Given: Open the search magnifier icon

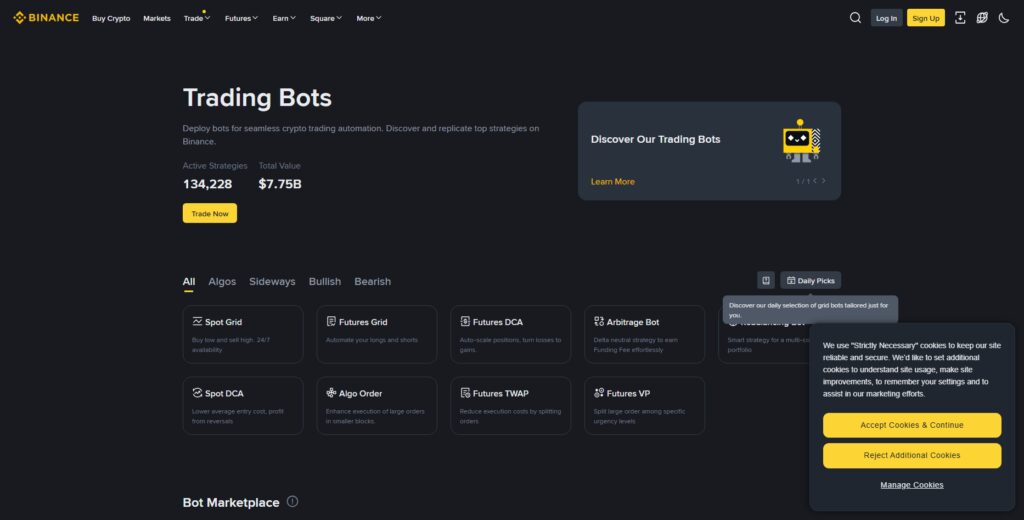Looking at the screenshot, I should (x=855, y=18).
